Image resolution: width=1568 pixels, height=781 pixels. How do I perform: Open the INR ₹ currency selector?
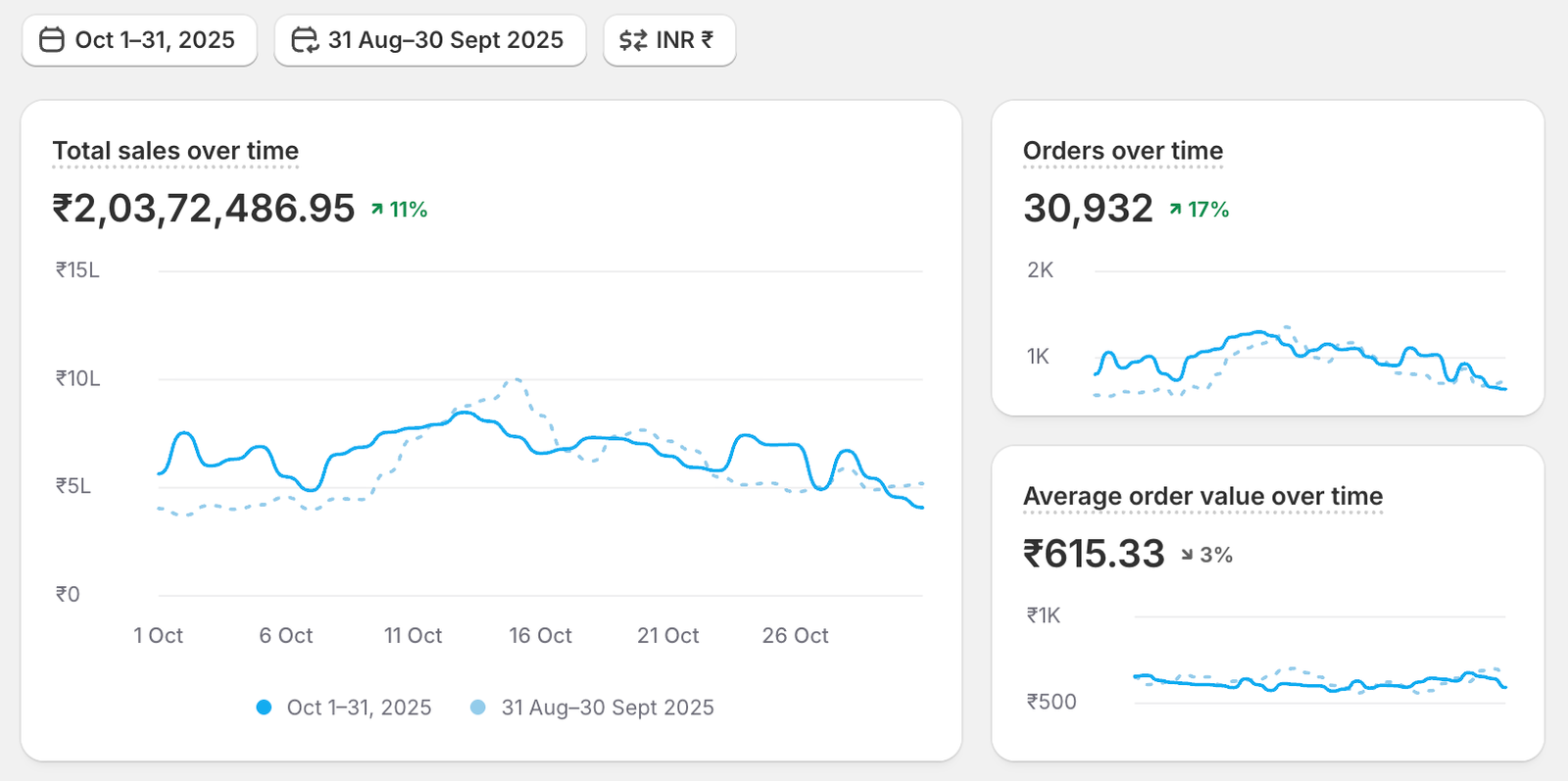click(669, 40)
